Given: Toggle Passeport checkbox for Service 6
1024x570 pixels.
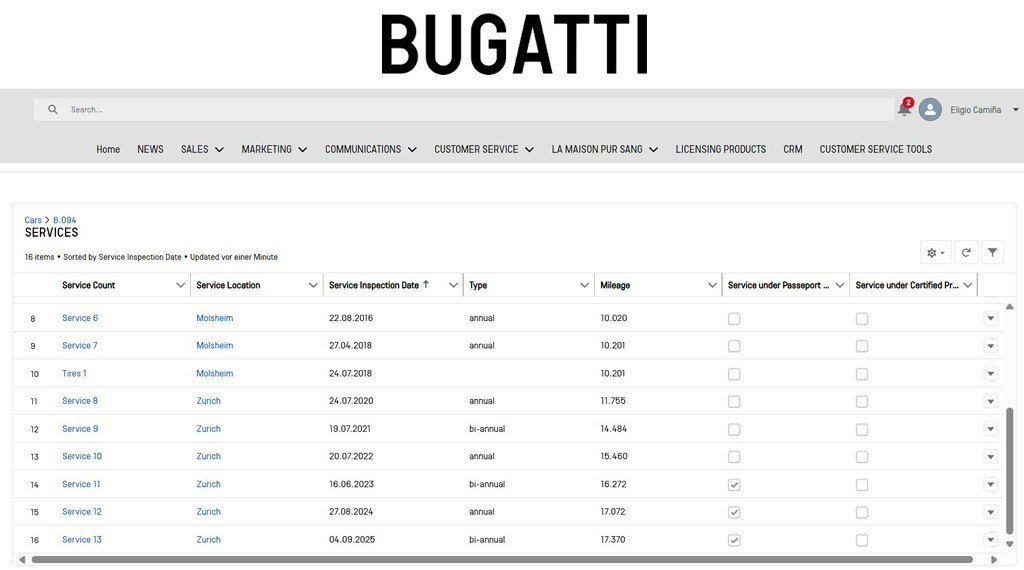Looking at the screenshot, I should [x=734, y=319].
